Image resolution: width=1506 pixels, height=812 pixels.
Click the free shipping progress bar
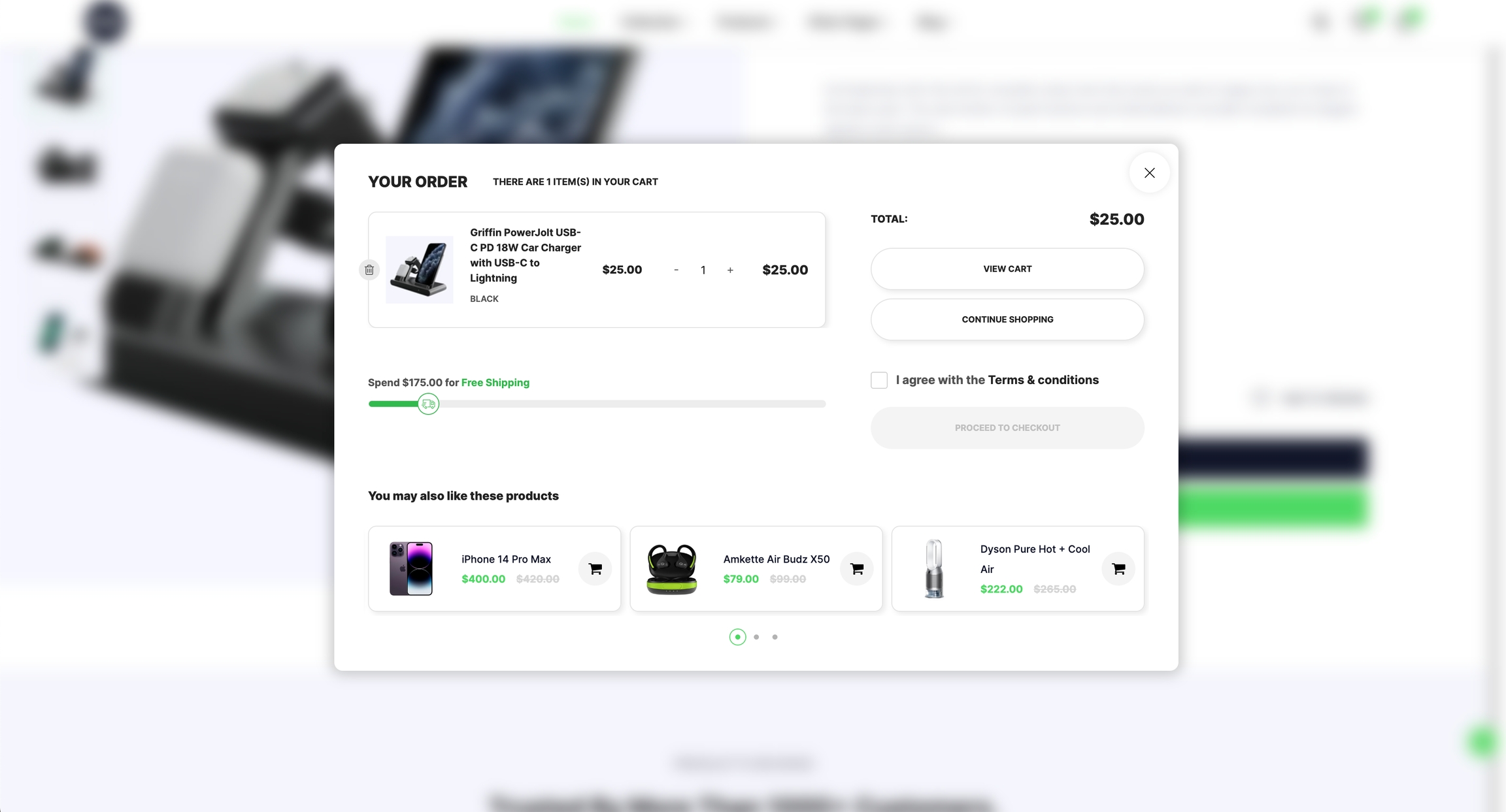(x=627, y=404)
